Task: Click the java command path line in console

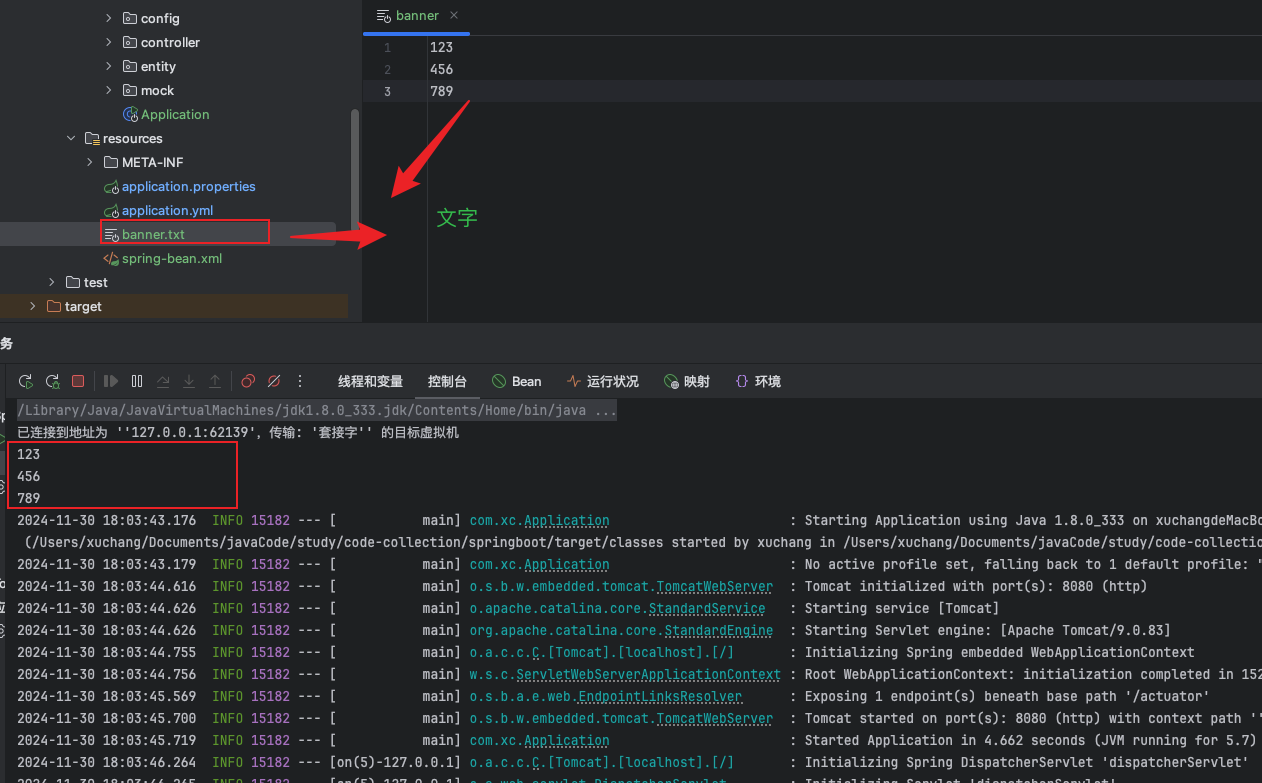Action: click(x=317, y=410)
